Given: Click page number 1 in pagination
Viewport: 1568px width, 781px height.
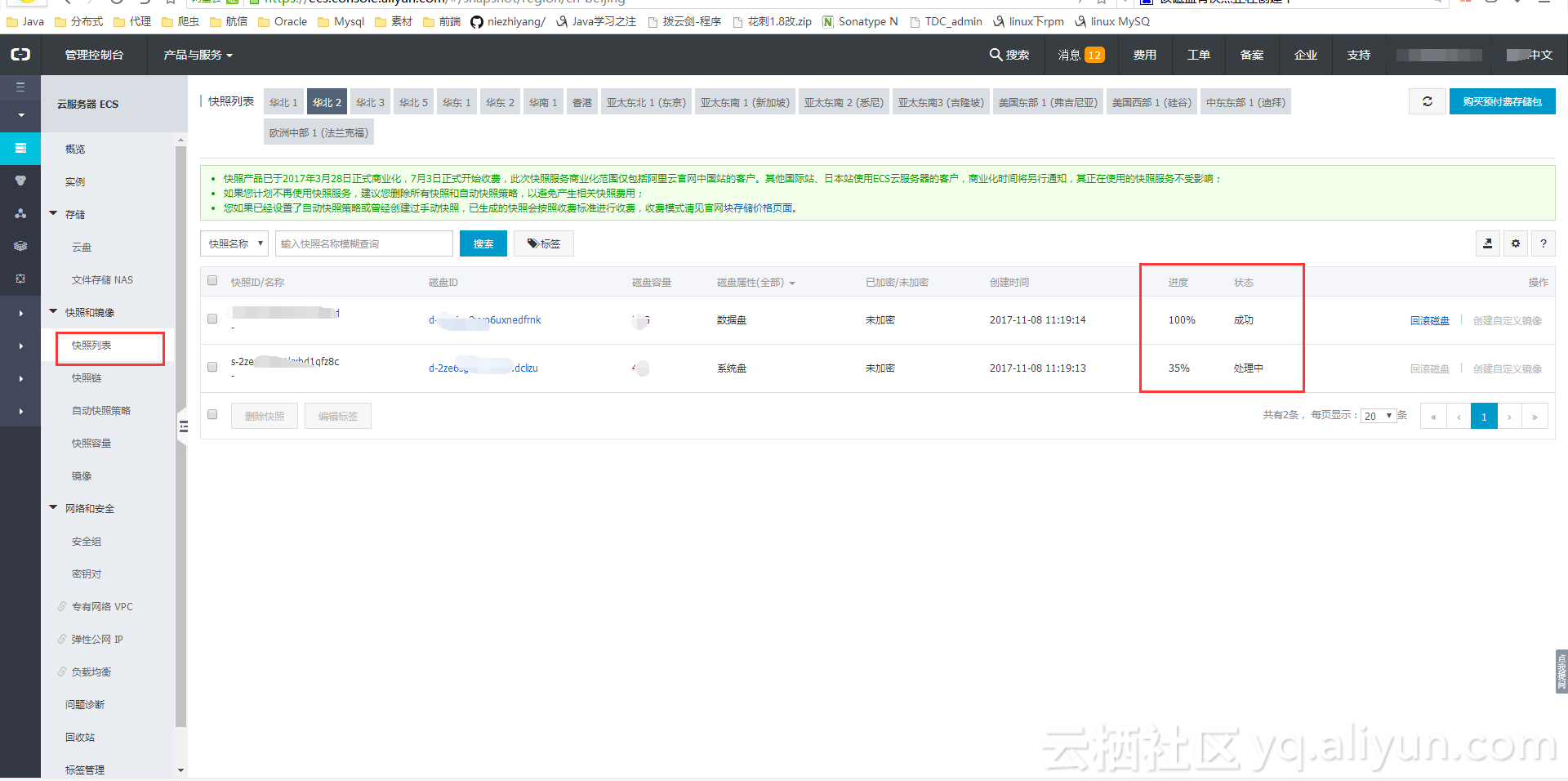Looking at the screenshot, I should 1484,417.
